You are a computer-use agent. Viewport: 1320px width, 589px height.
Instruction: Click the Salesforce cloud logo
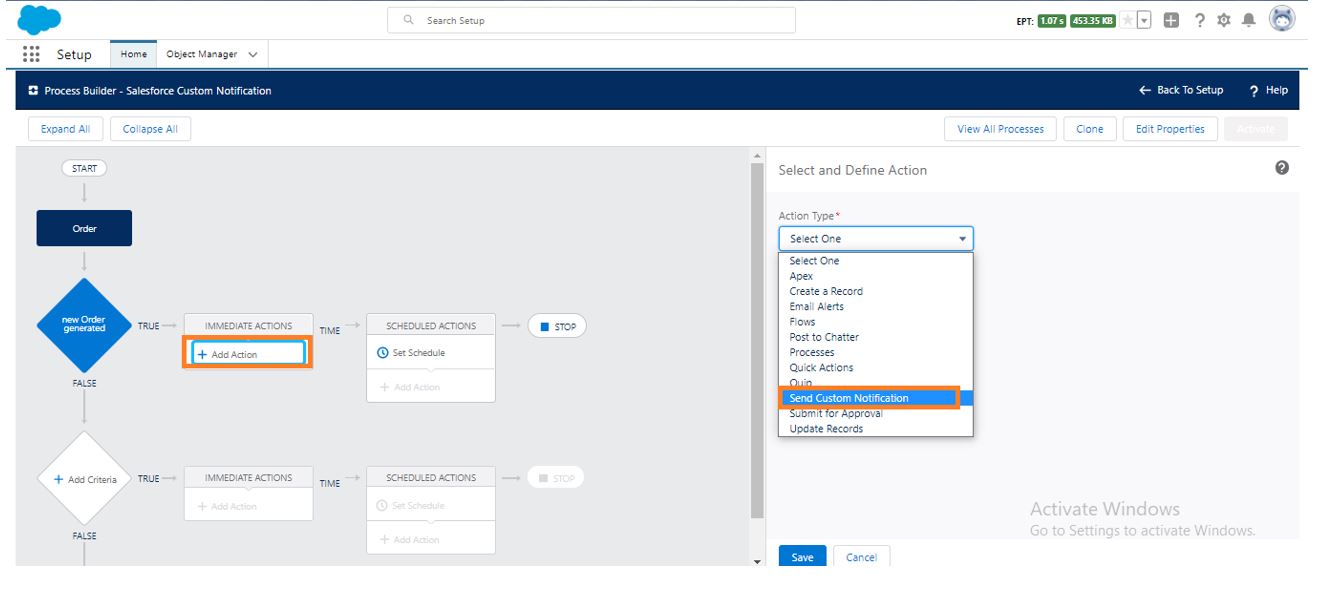[x=39, y=20]
